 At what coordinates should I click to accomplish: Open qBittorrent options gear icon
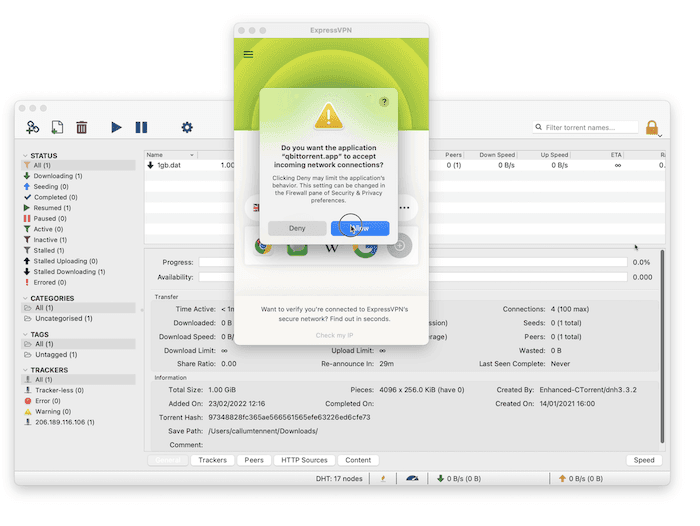187,127
